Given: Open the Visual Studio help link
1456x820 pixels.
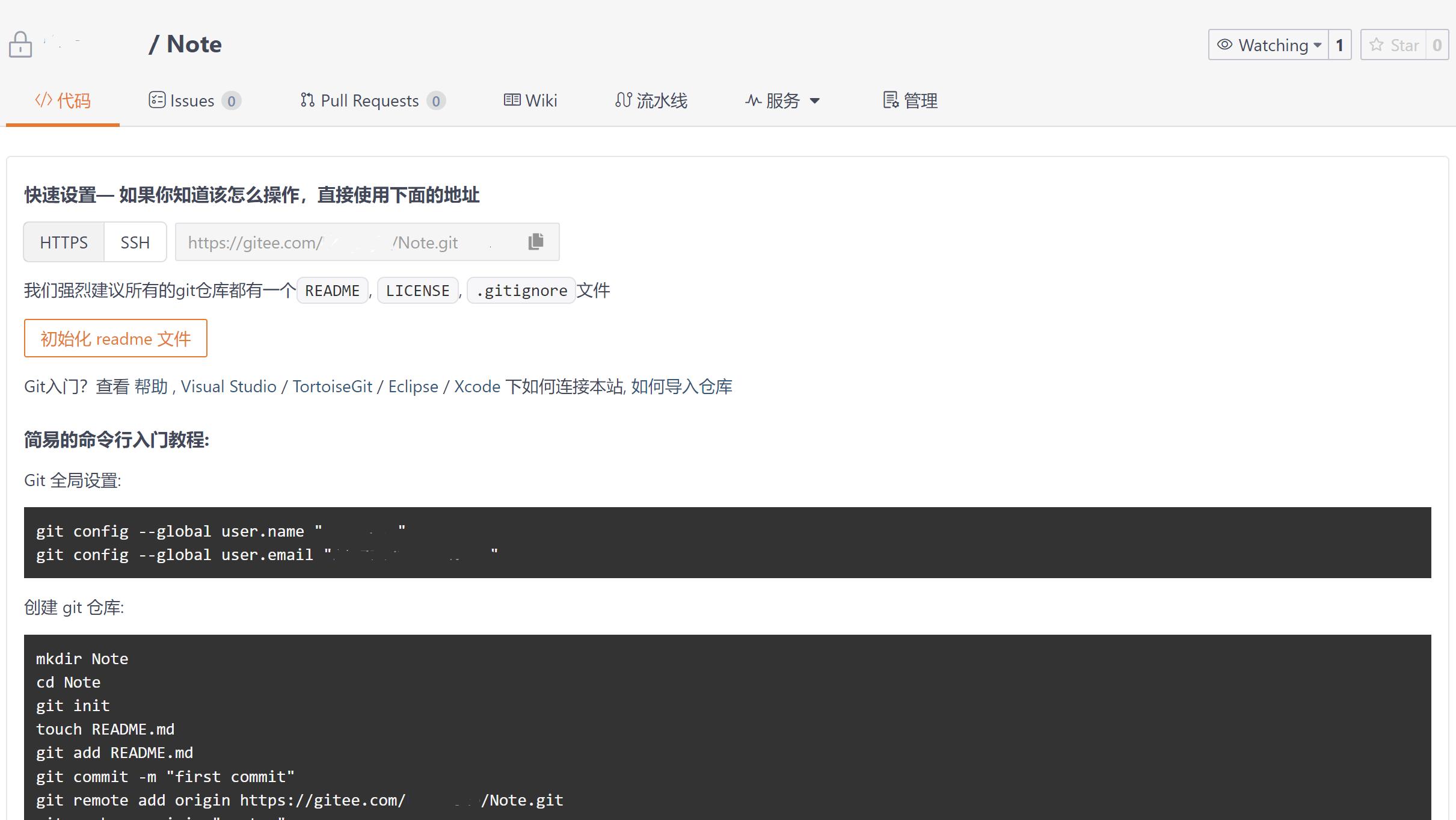Looking at the screenshot, I should click(x=229, y=386).
